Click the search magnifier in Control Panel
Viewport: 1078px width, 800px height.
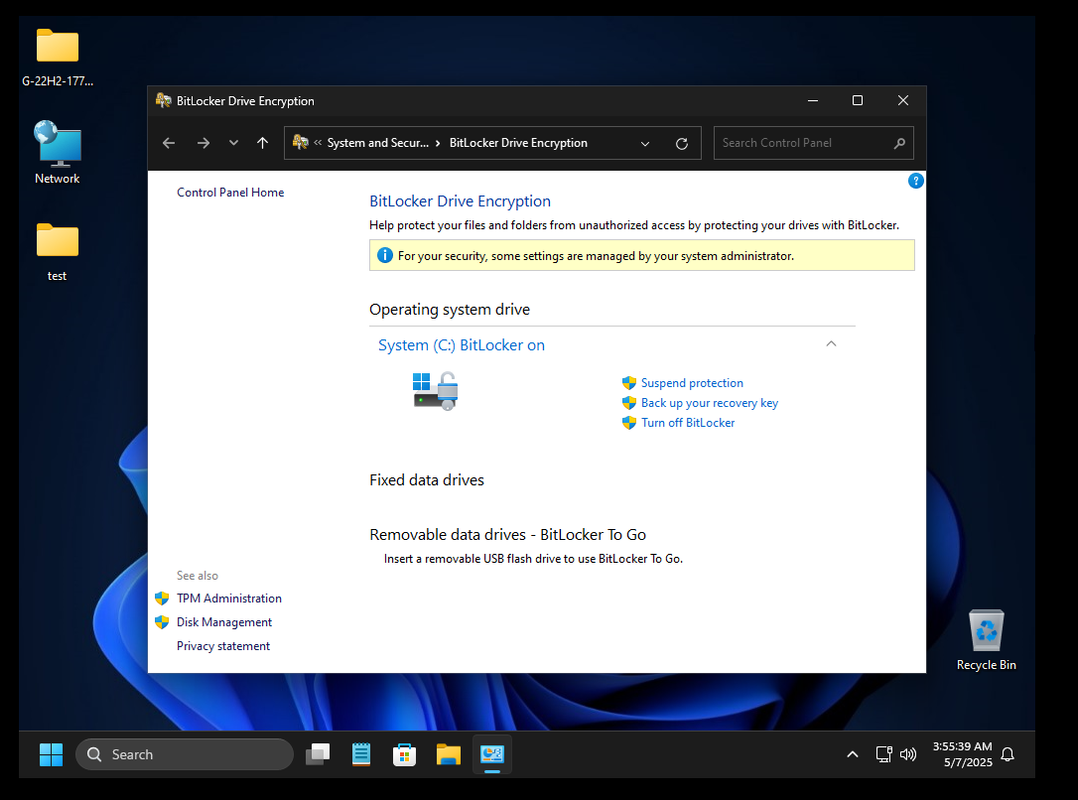coord(899,143)
